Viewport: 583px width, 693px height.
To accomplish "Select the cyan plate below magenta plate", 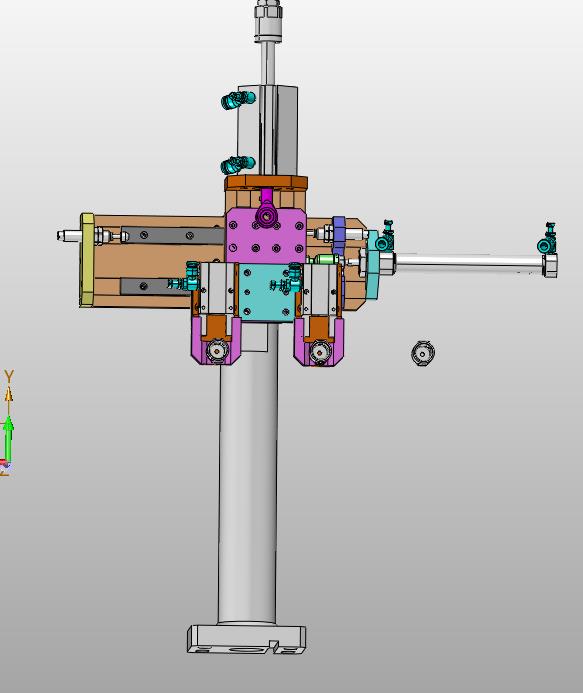I will [265, 292].
